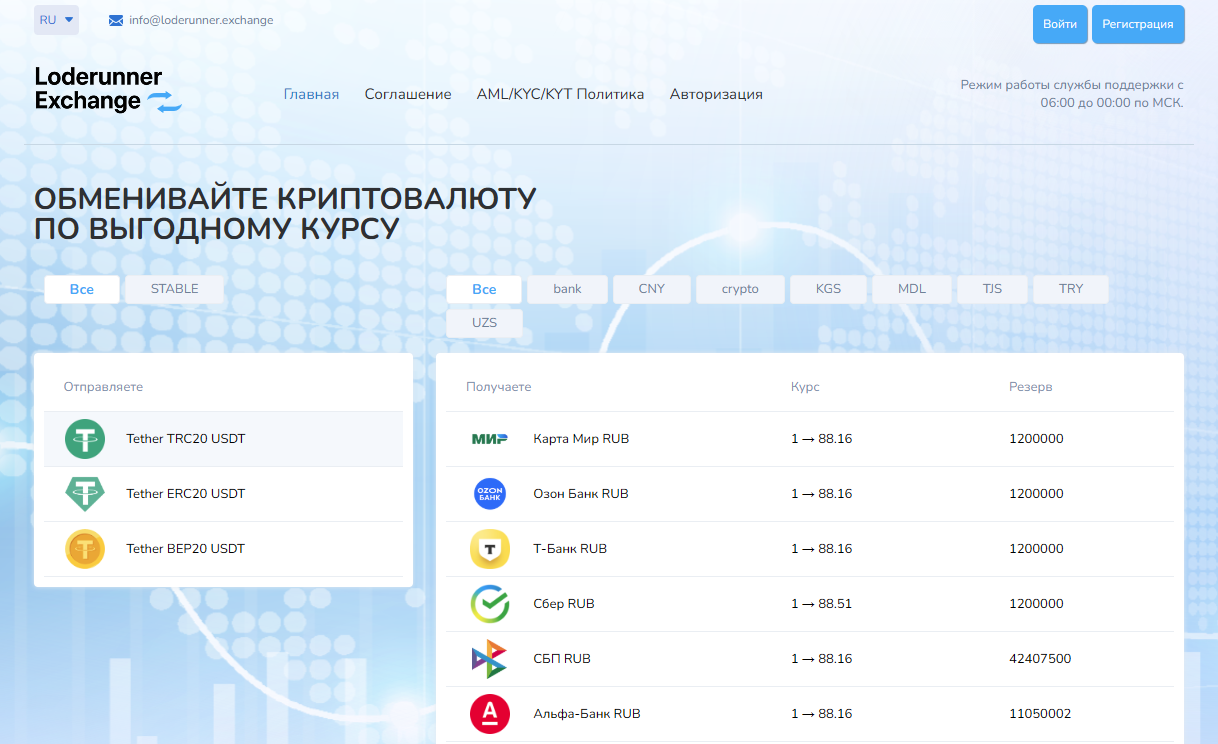Click the Отправляете panel header

coord(104,387)
